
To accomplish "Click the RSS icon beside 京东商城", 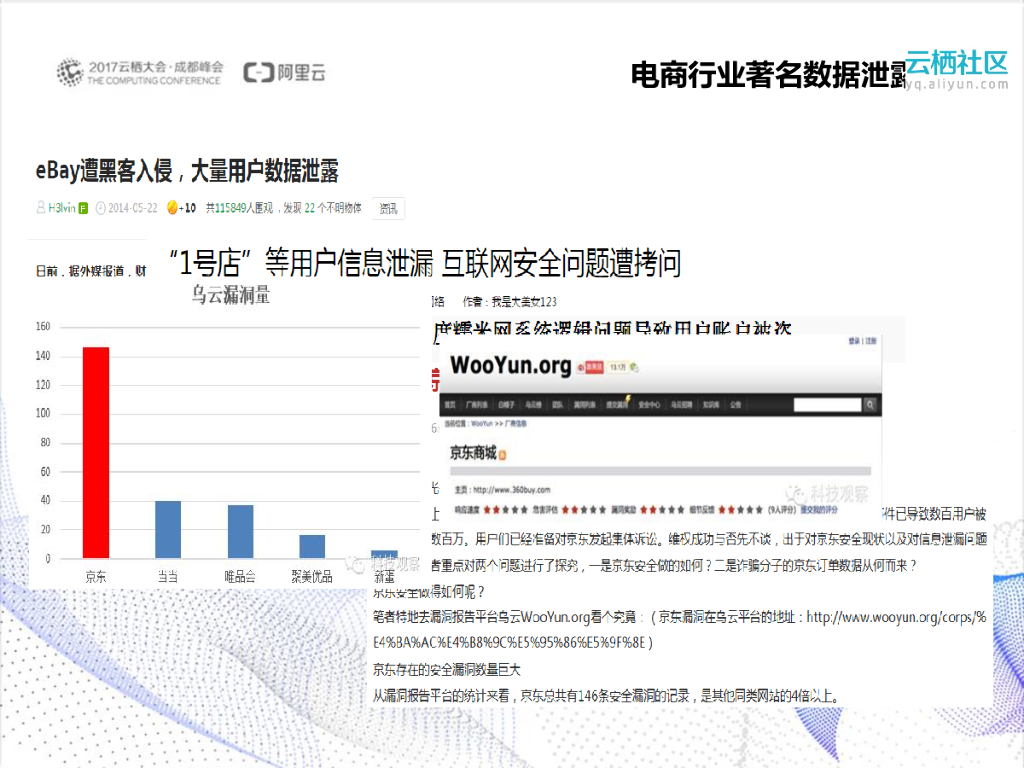I will click(x=502, y=455).
